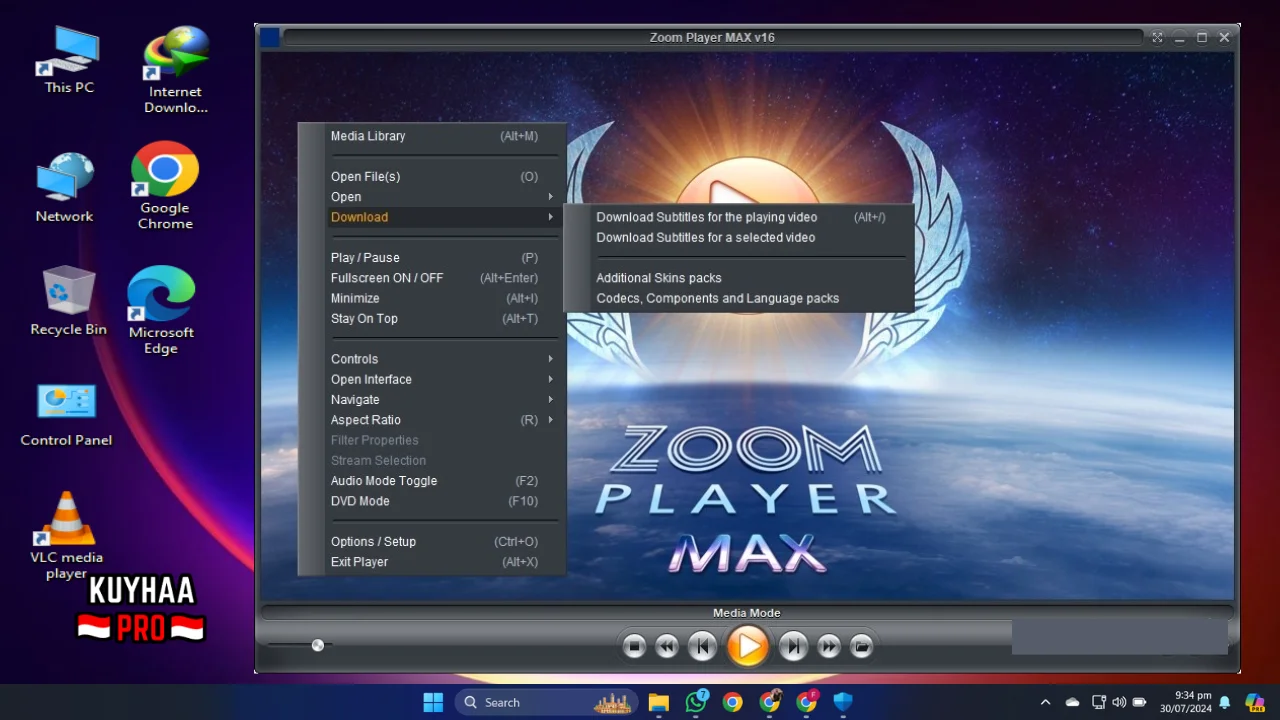Click the Stop playback button

coord(634,647)
